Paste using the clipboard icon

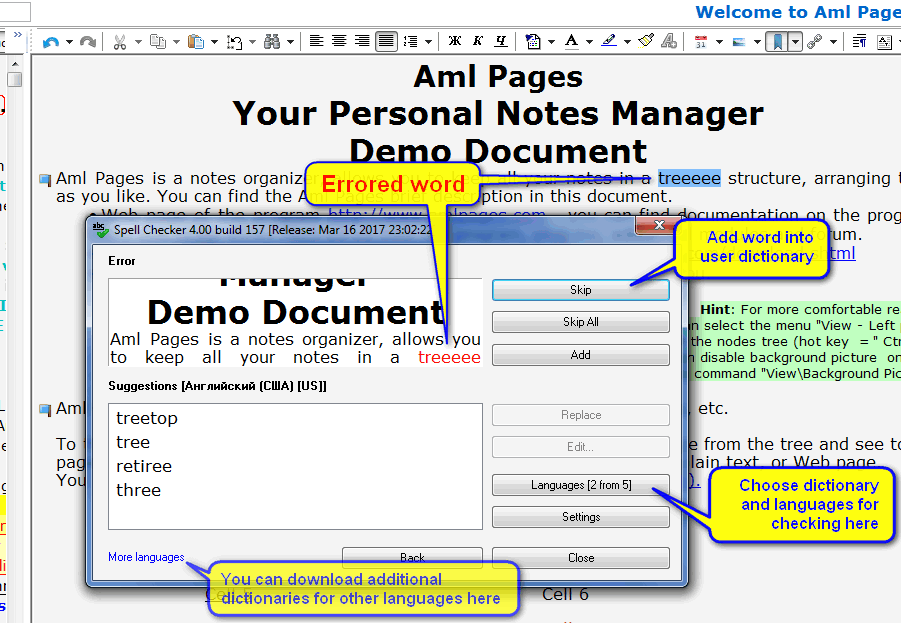196,42
